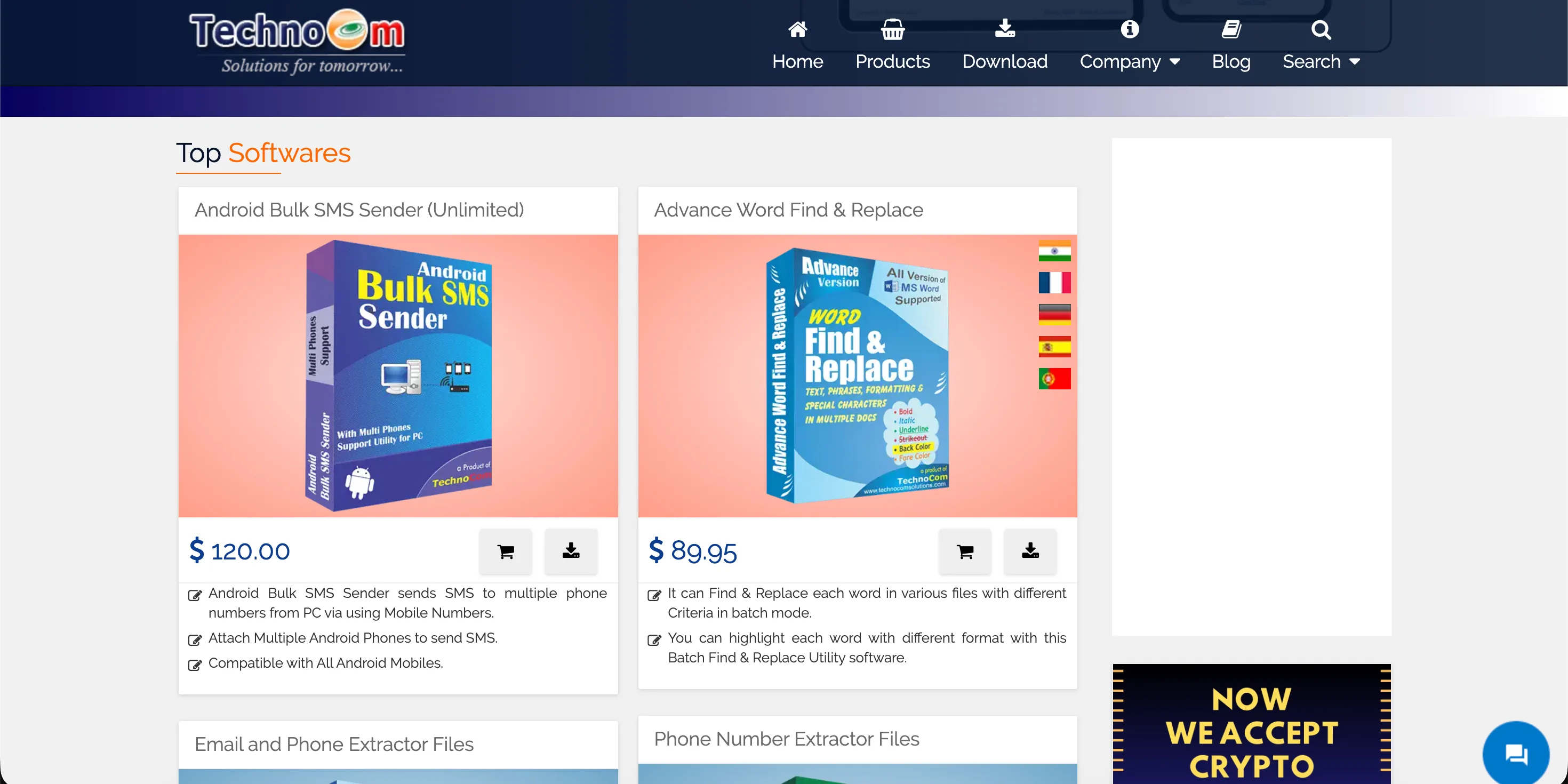Click the We Accept Crypto banner
The image size is (1568, 784).
point(1252,724)
